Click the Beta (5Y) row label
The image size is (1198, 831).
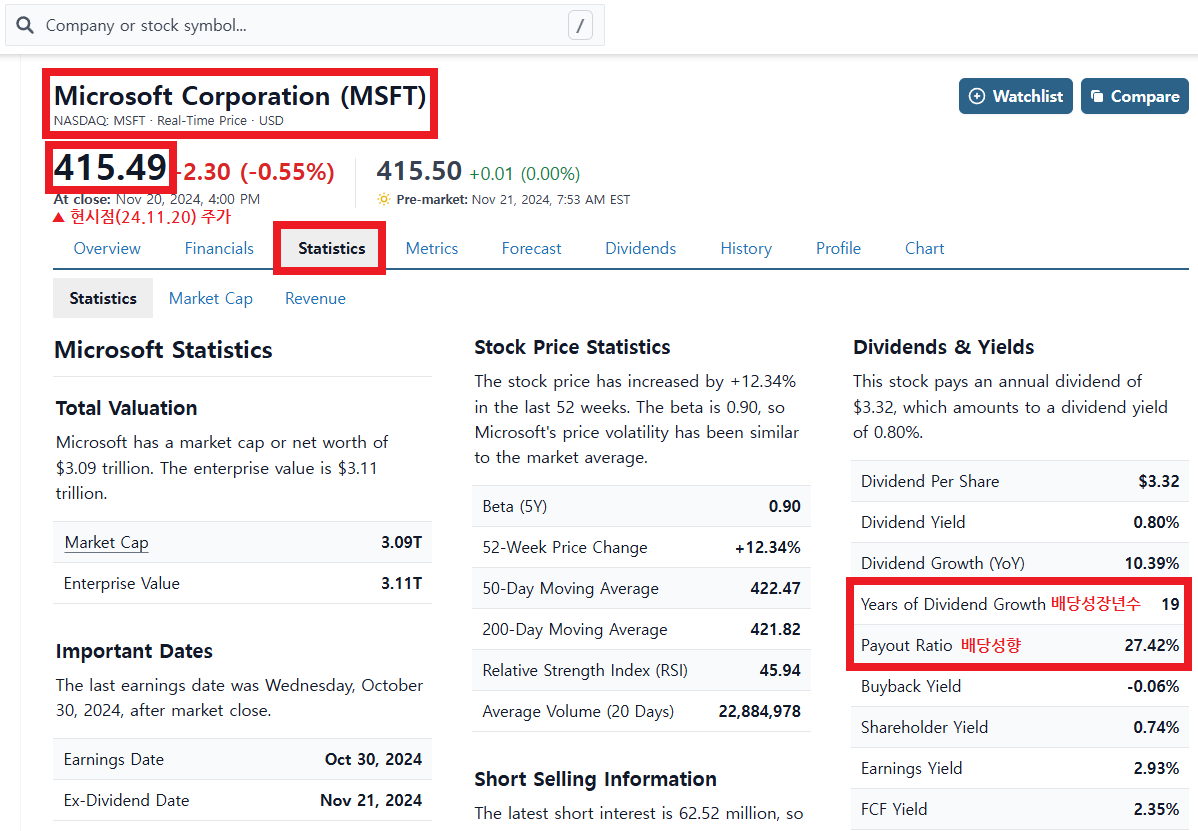(514, 506)
